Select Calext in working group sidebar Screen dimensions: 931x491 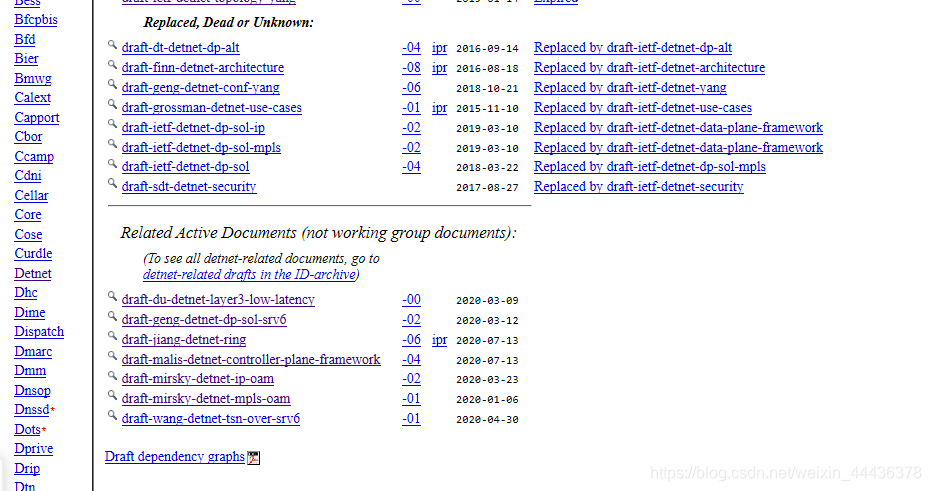(x=32, y=98)
